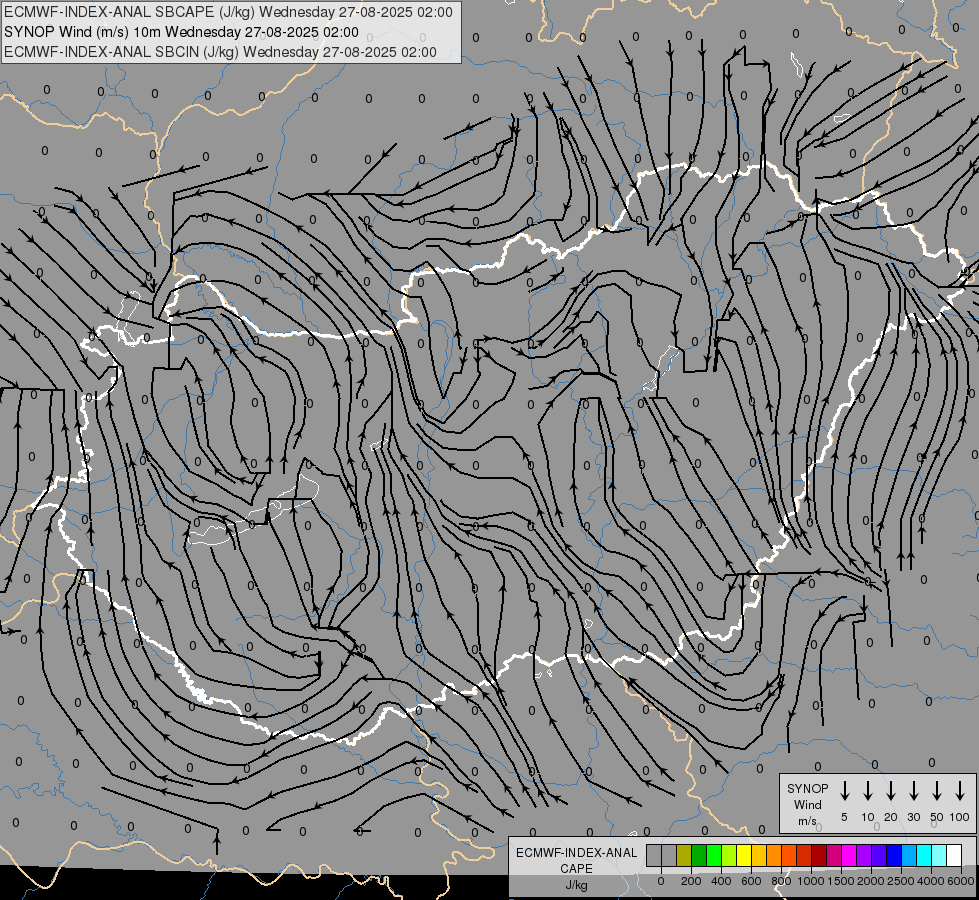Image resolution: width=979 pixels, height=900 pixels.
Task: Click the 0 tick label under CAPE colorbar
Action: click(x=661, y=881)
